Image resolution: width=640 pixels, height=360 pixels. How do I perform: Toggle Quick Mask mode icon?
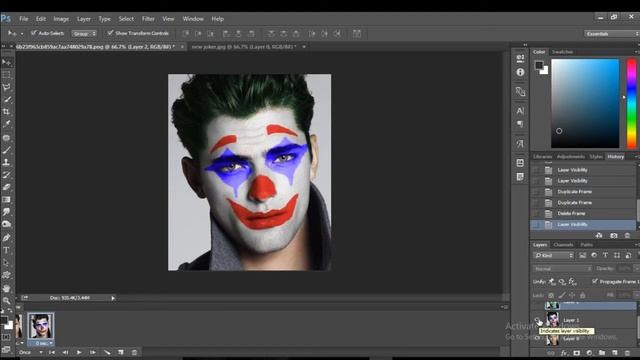6,338
